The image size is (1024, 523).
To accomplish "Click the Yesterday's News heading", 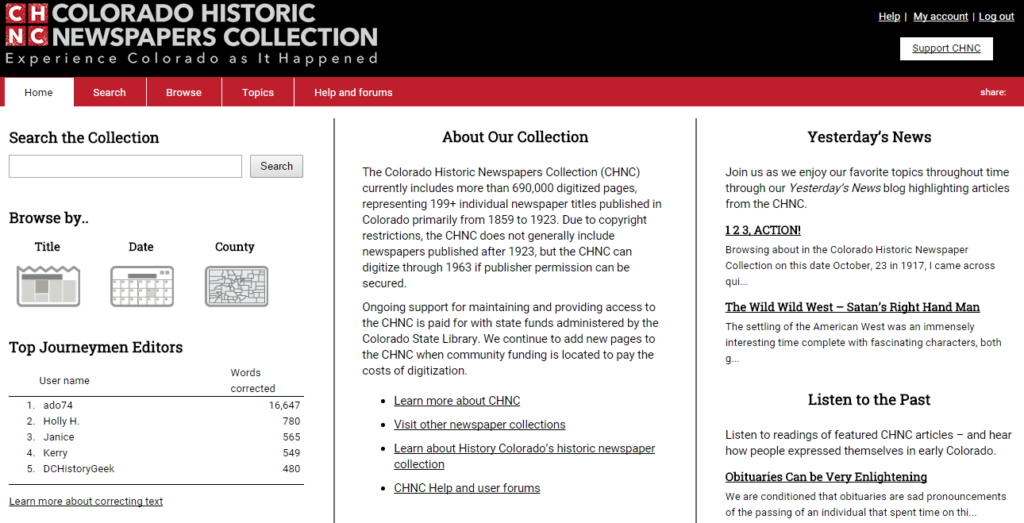I will click(x=869, y=137).
